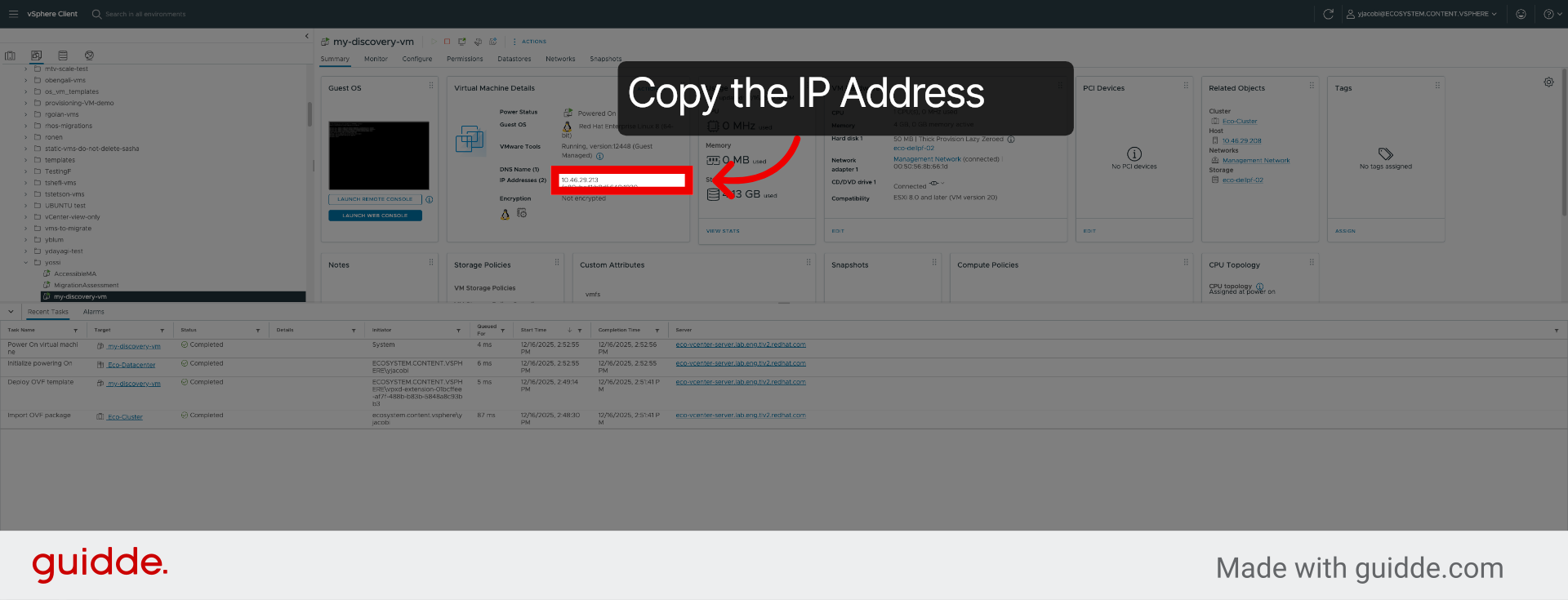The width and height of the screenshot is (1568, 600).
Task: Click drag handle on PCI Devices card
Action: 1186,85
